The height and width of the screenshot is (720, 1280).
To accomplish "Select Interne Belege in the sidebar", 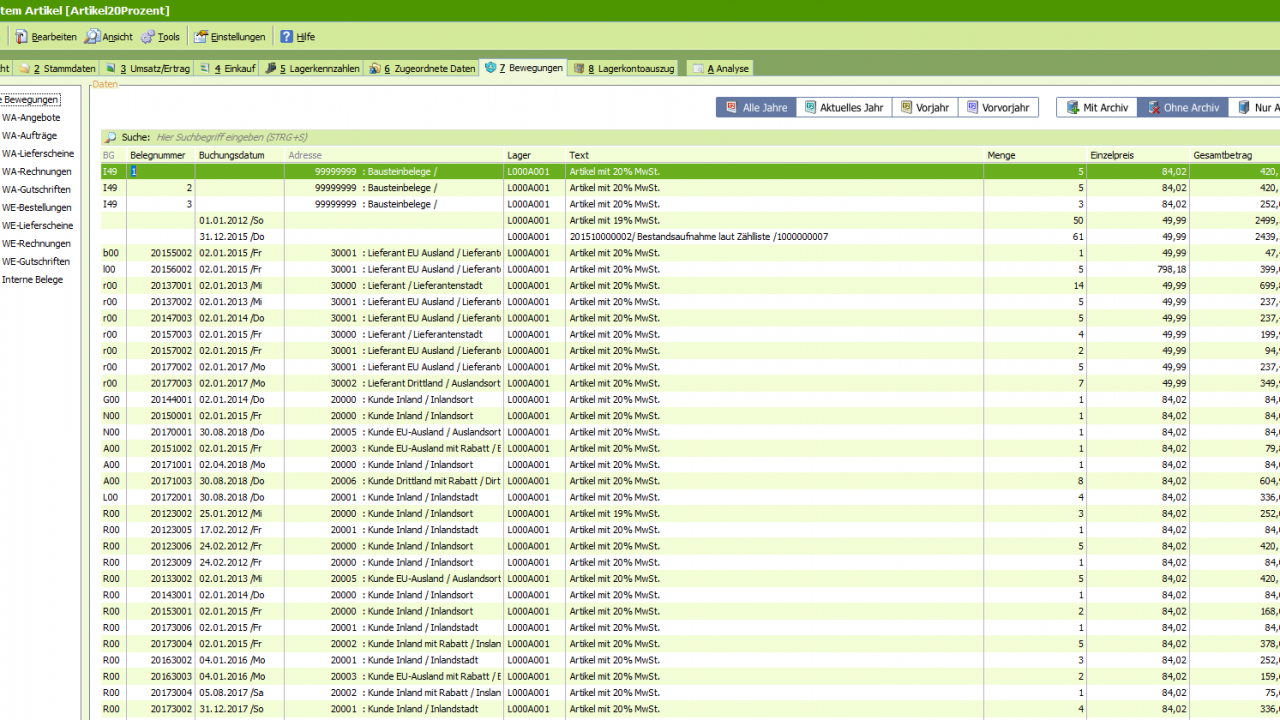I will [x=32, y=280].
